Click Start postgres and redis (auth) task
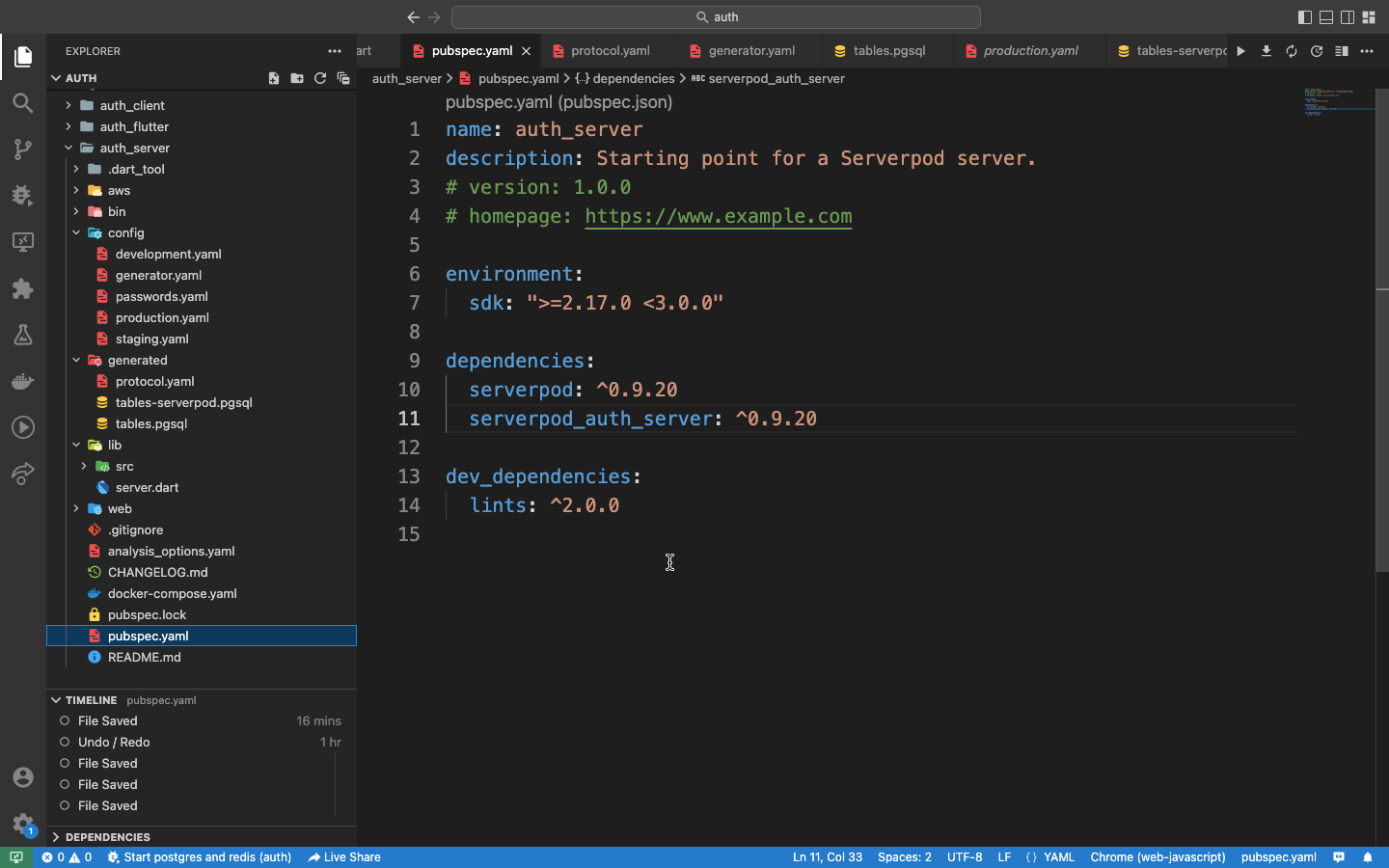Screen dimensions: 1389x868 point(199,857)
